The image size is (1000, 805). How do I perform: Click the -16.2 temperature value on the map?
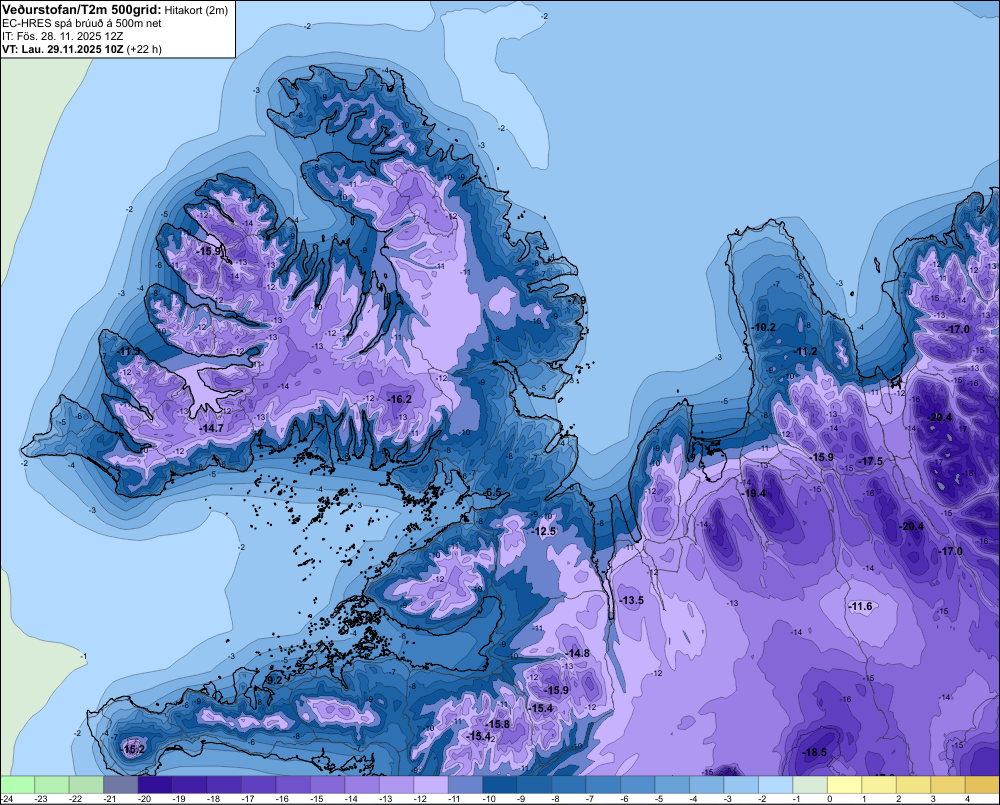tap(399, 399)
